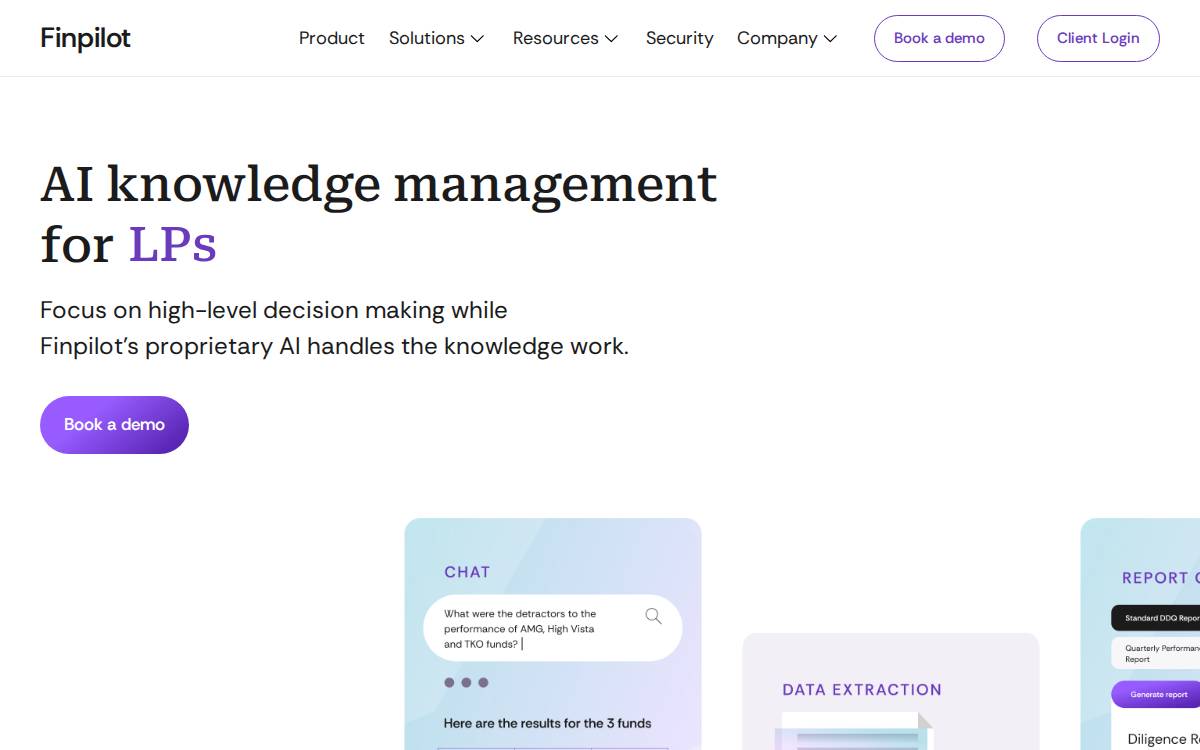
Task: Click the 'Here are the results' text
Action: [x=548, y=723]
